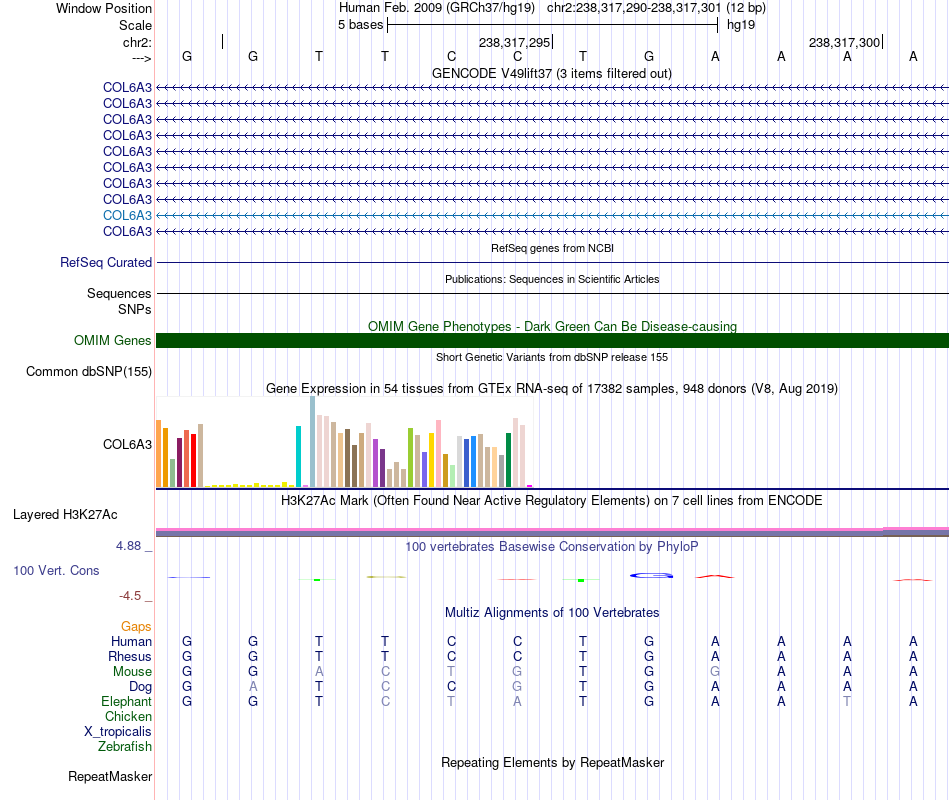This screenshot has width=950, height=800.
Task: Click the teal GTEx expression bar
Action: click(x=298, y=456)
